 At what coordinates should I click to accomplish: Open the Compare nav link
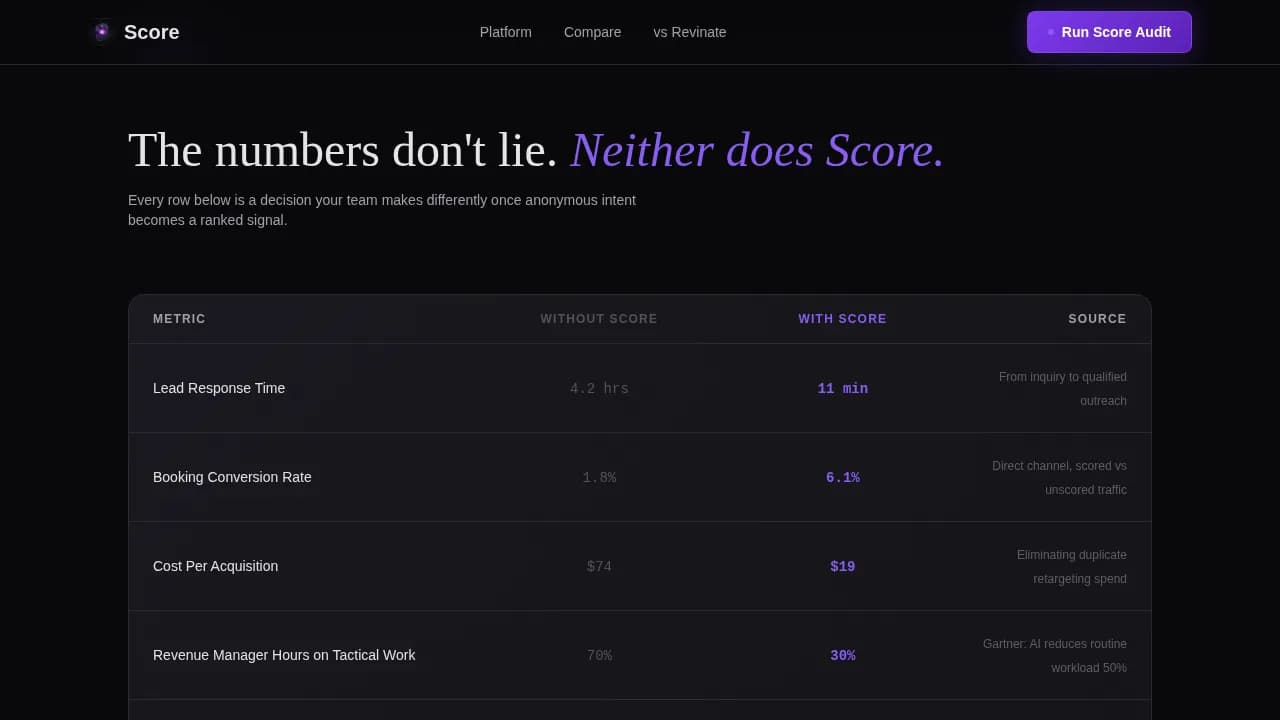(x=592, y=32)
